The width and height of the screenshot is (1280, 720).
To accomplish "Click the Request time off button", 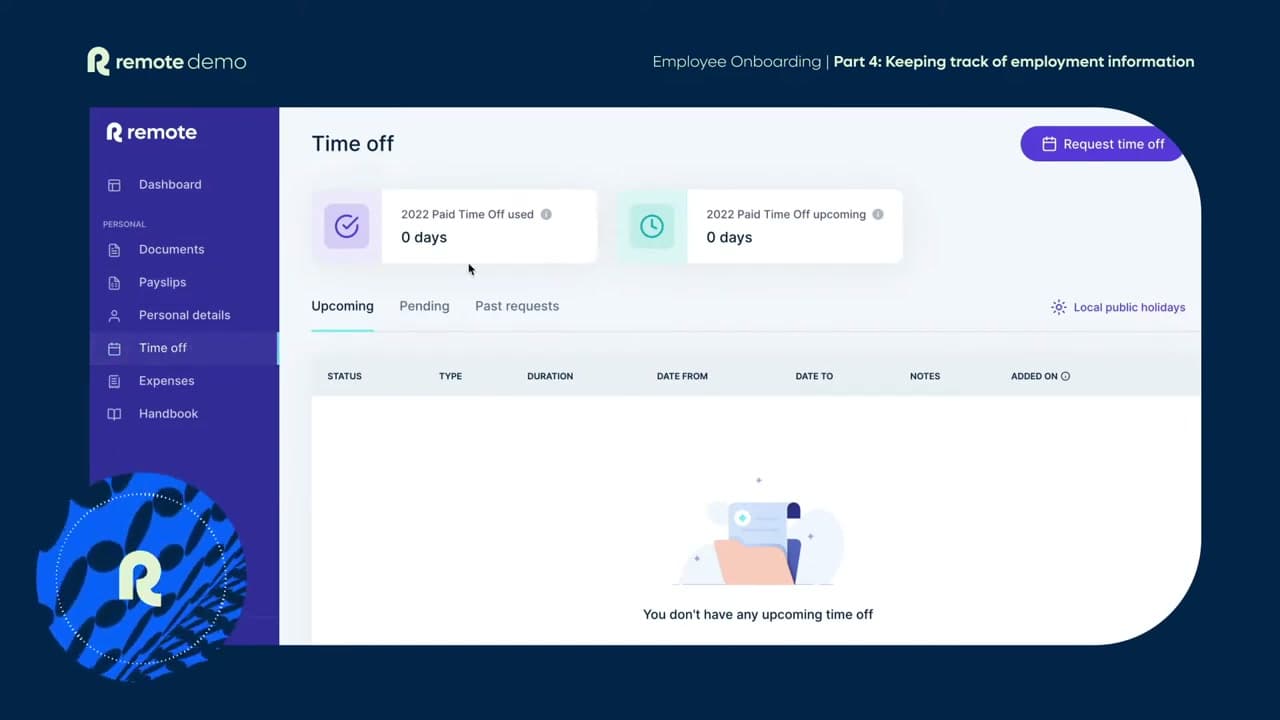I will coord(1102,144).
